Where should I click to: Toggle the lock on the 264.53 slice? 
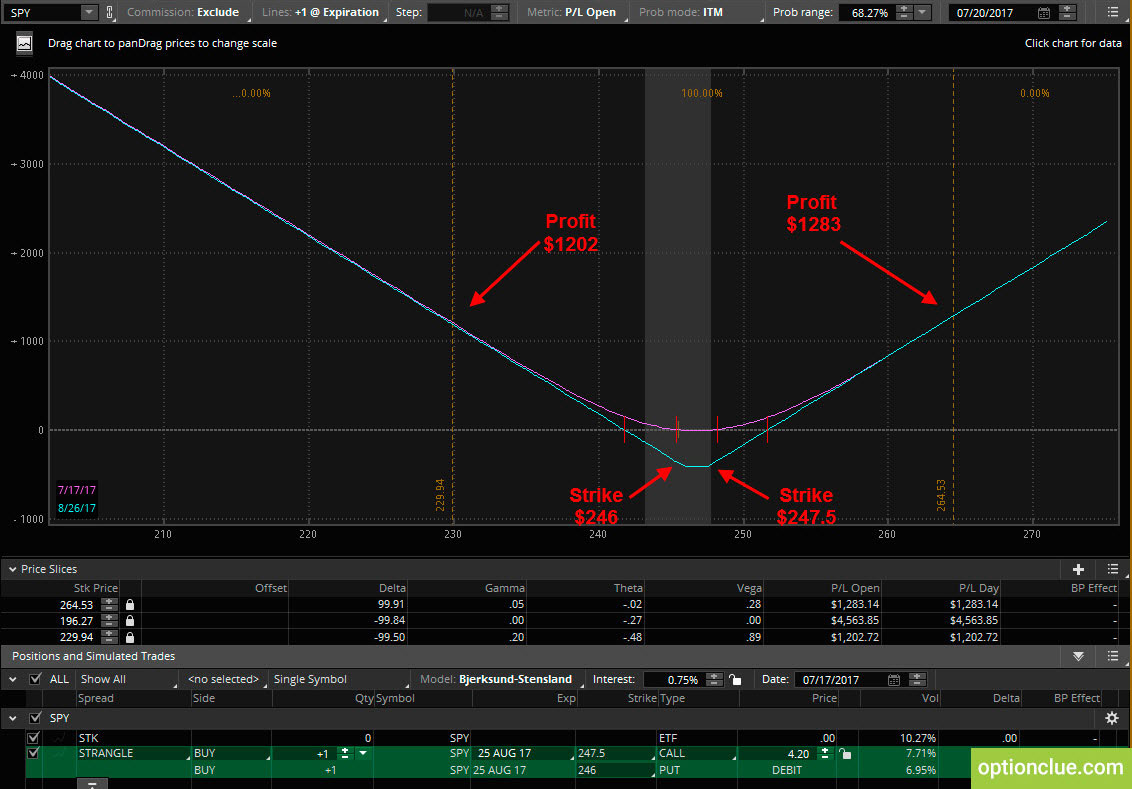[x=130, y=605]
